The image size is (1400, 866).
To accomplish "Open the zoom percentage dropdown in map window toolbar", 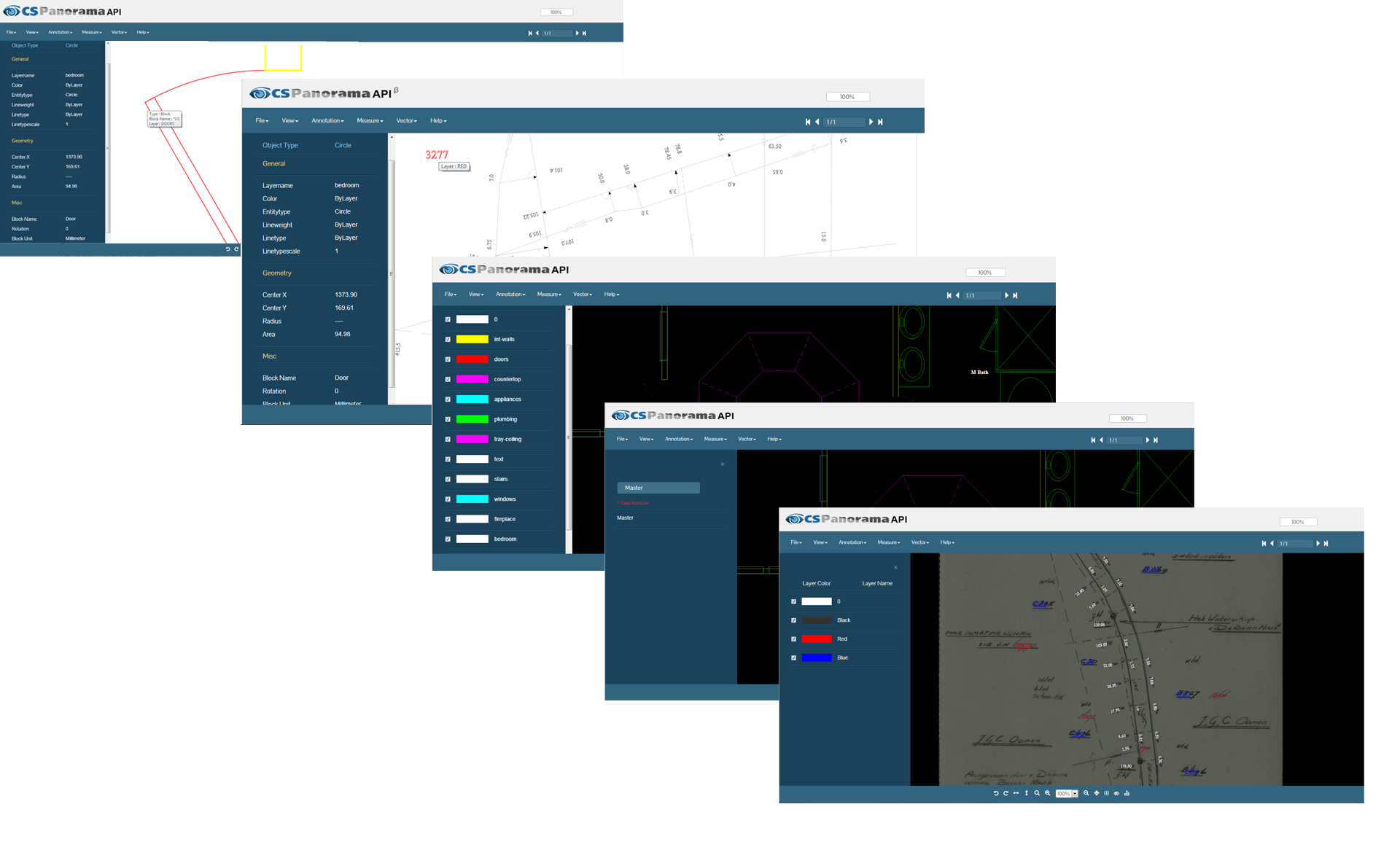I will 1075,793.
